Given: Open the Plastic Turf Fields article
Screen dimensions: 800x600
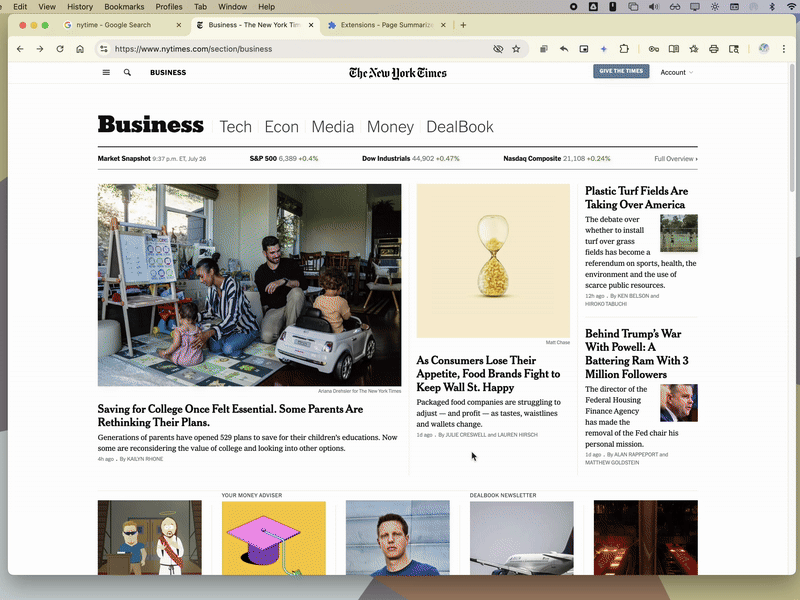Looking at the screenshot, I should tap(636, 197).
